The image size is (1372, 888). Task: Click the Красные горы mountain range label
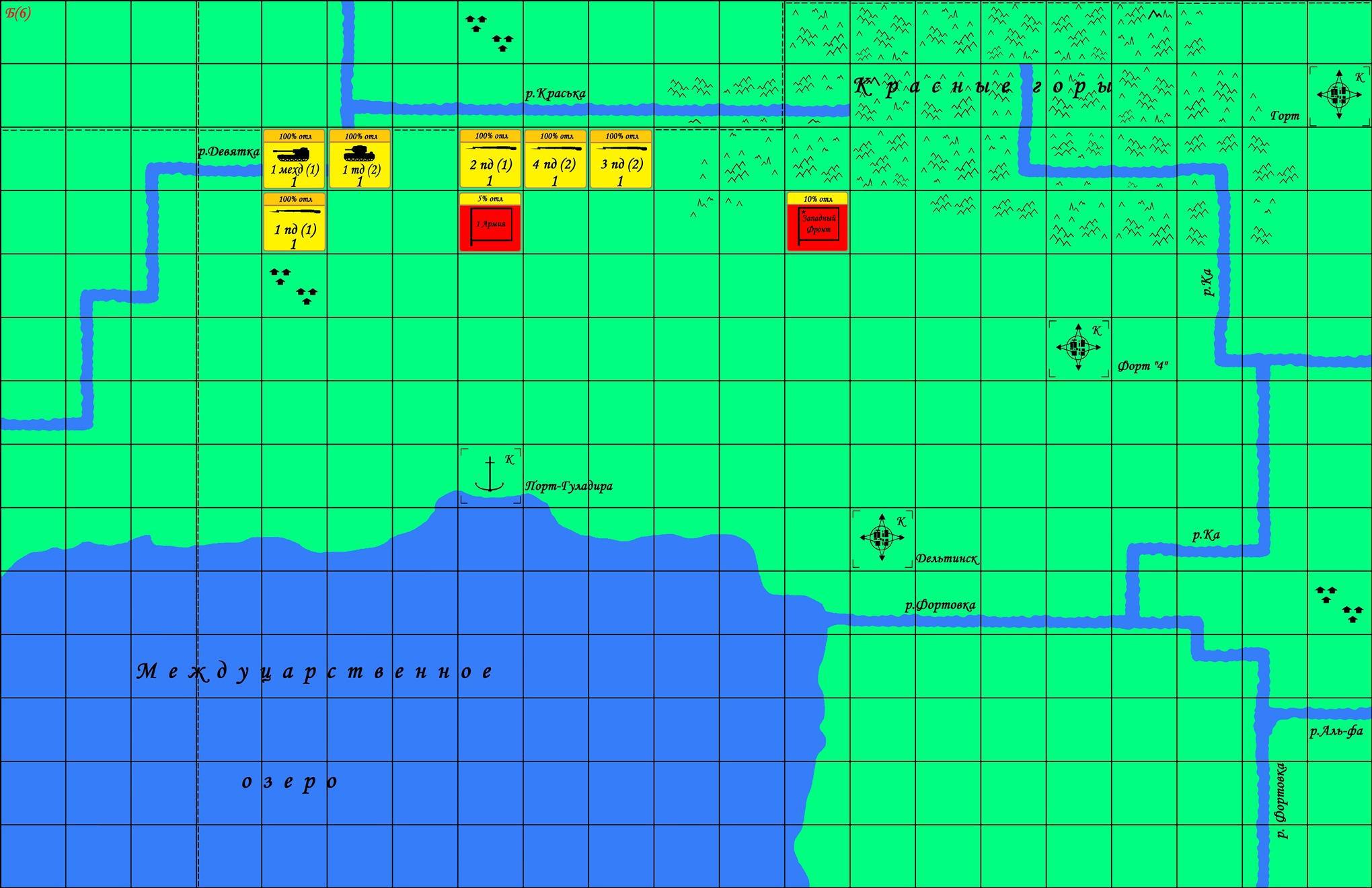tap(983, 87)
